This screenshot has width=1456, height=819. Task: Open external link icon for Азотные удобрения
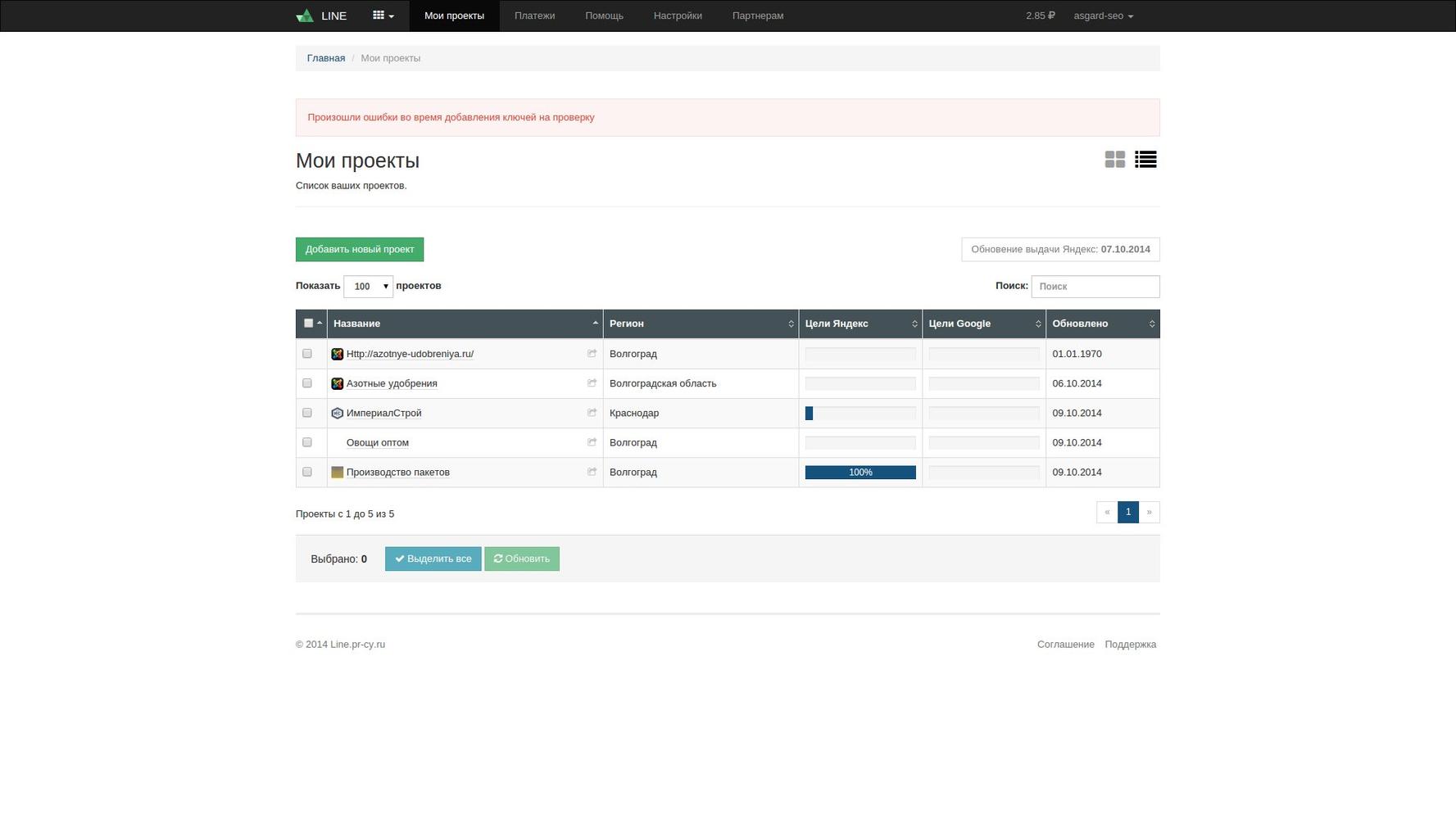[x=592, y=383]
